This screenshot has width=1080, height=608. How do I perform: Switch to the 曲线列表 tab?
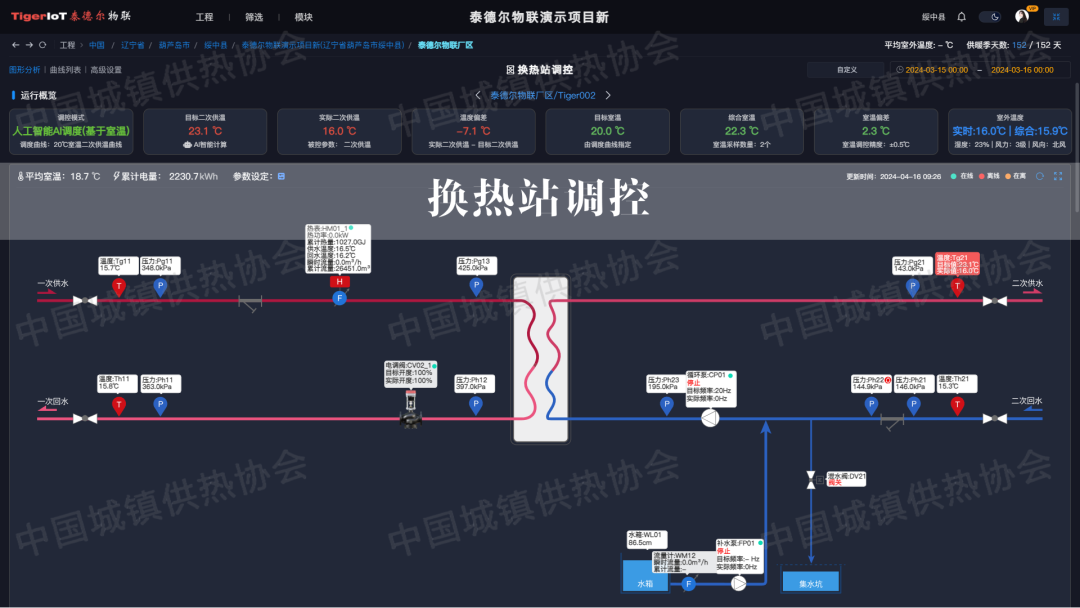[x=65, y=70]
